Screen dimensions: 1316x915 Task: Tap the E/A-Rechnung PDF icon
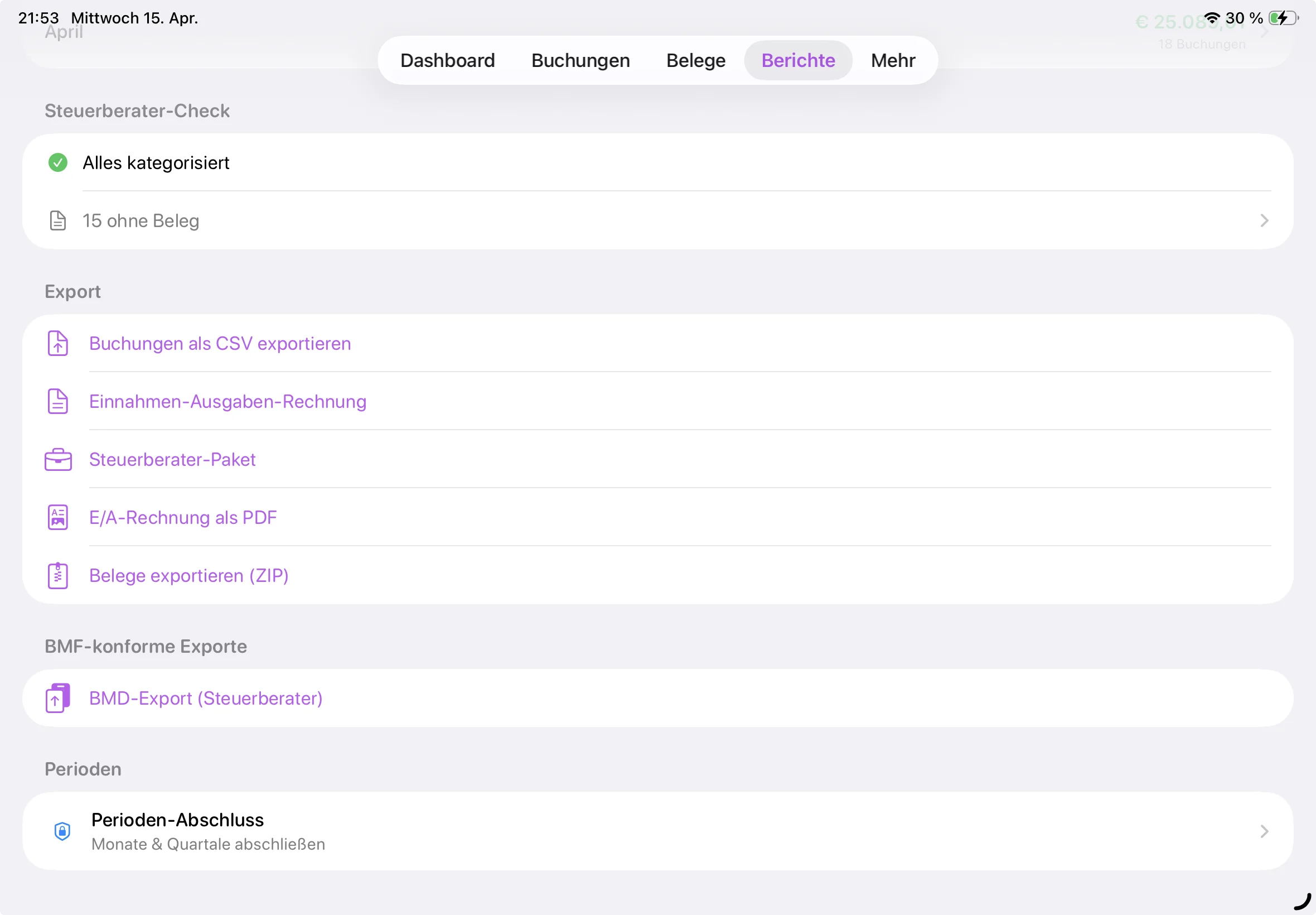58,518
